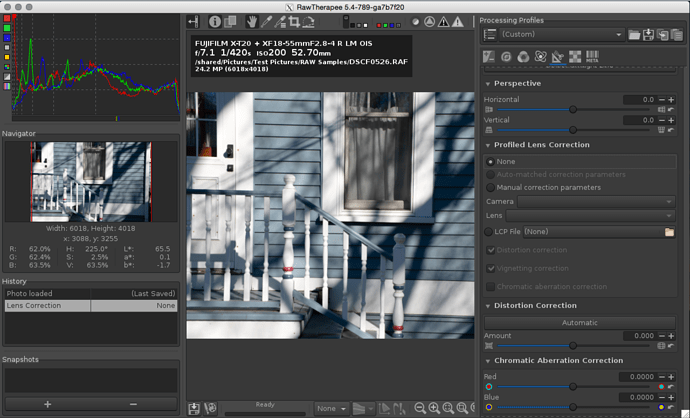The height and width of the screenshot is (418, 690).
Task: Toggle shadow clipping warning triangle
Action: click(x=444, y=22)
